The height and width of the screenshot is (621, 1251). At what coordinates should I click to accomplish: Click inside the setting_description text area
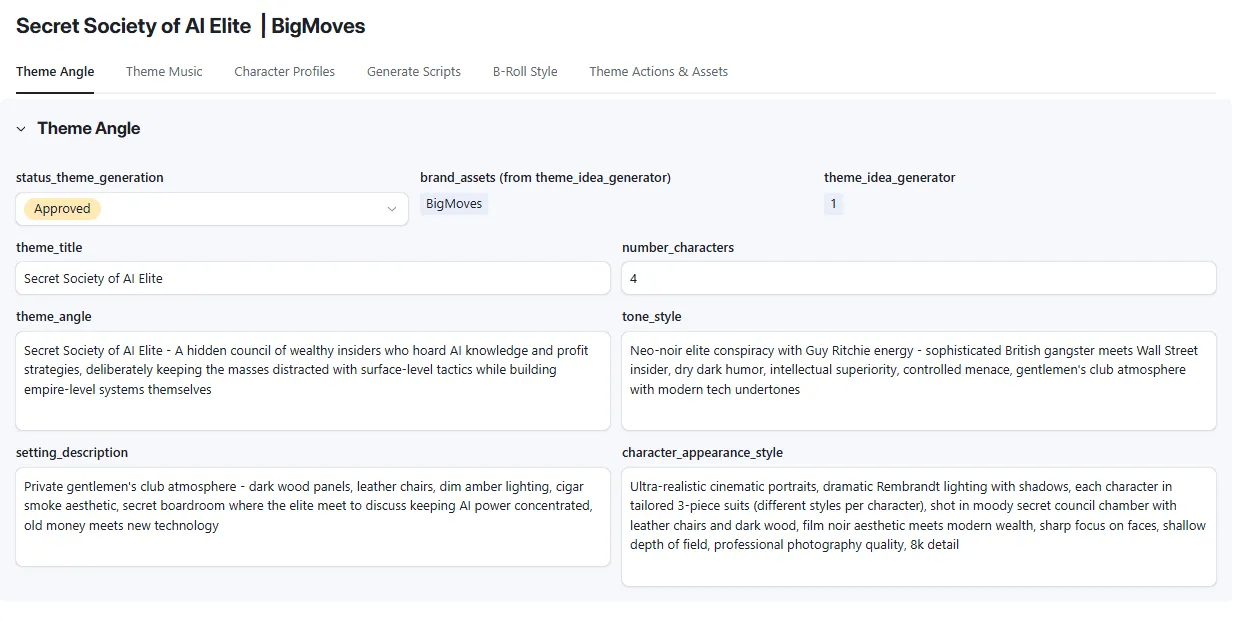point(313,517)
